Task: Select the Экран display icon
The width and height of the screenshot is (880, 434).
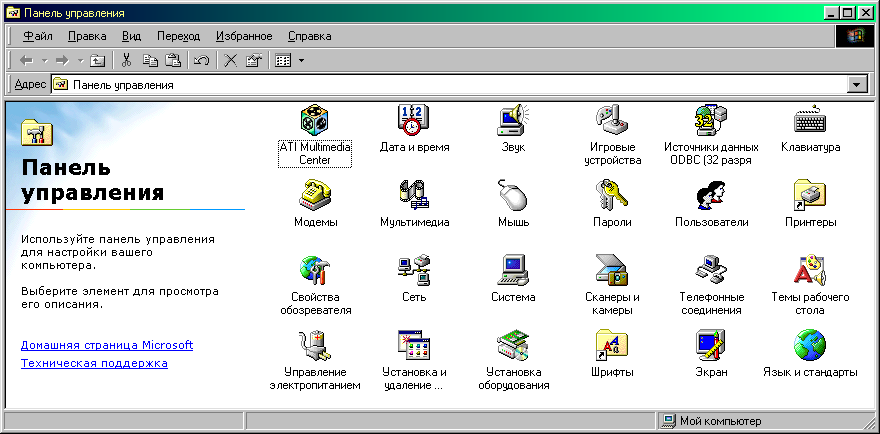Action: click(x=711, y=345)
